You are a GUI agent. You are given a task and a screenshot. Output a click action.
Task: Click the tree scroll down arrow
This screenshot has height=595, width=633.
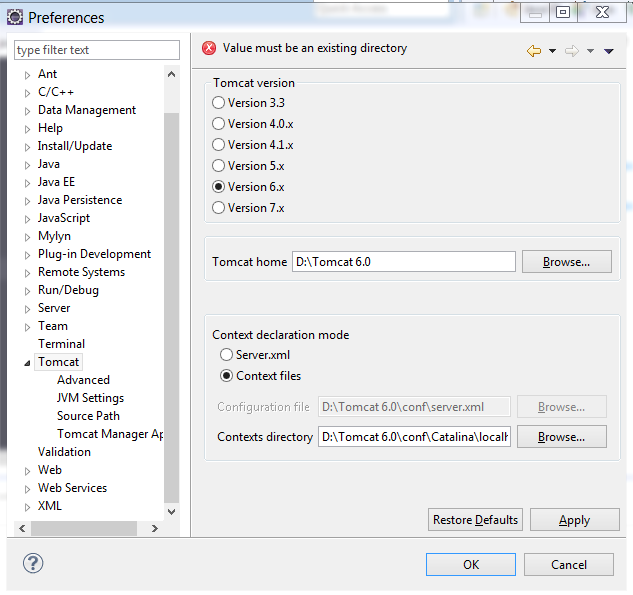point(171,512)
